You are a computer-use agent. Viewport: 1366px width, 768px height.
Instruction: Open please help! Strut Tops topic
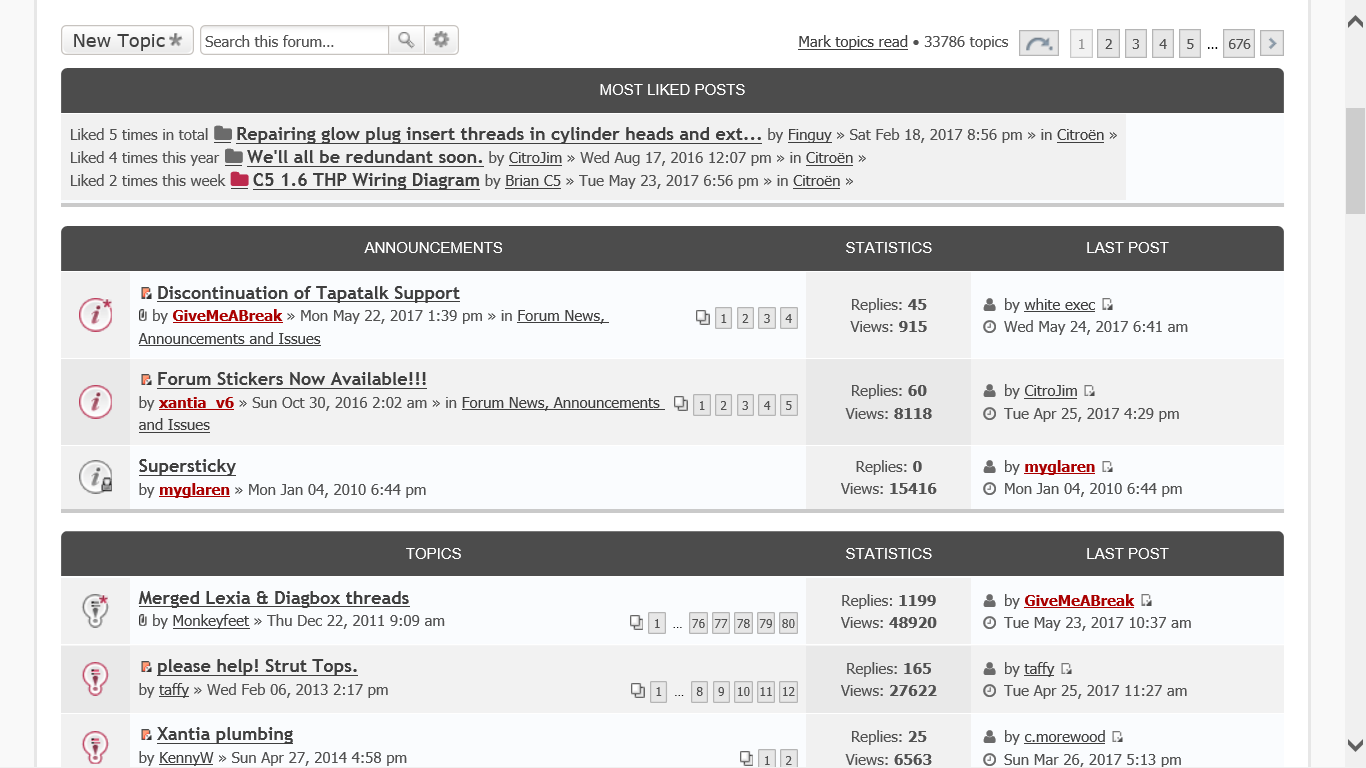[x=257, y=666]
